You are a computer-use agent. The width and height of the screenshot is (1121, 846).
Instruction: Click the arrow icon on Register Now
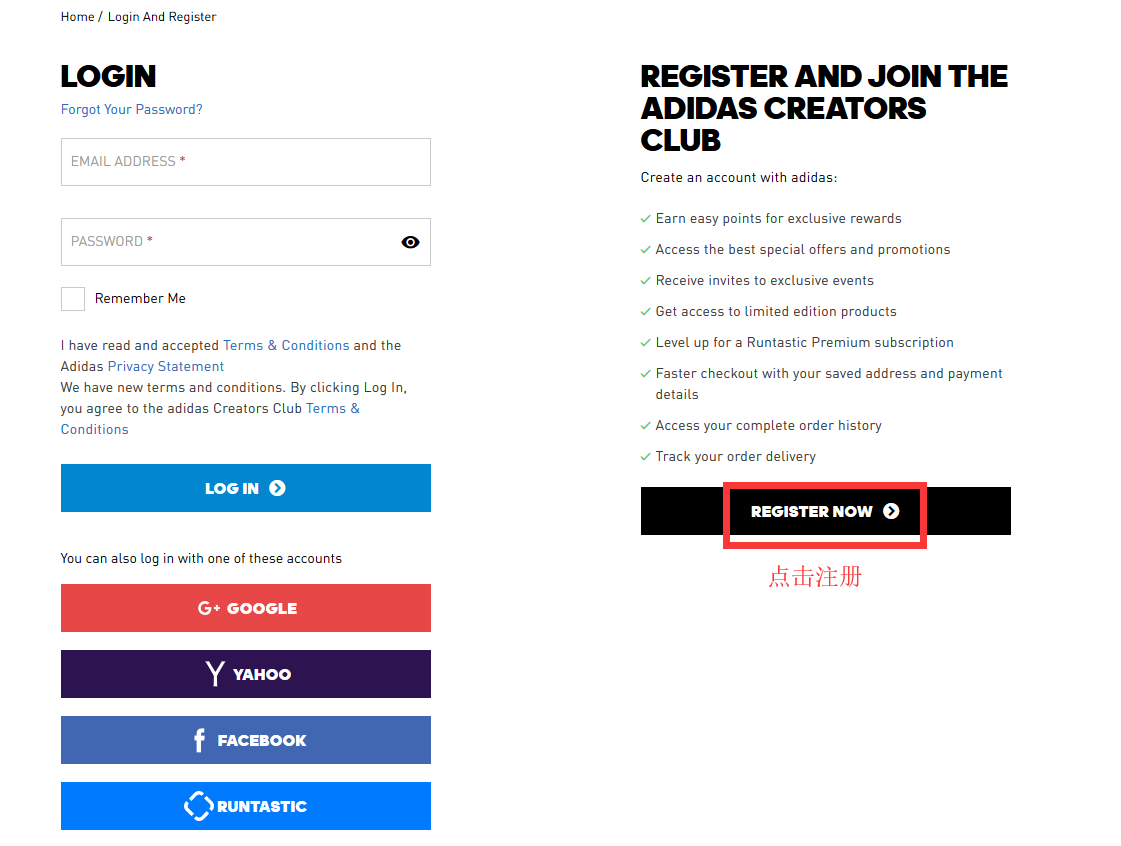click(x=891, y=511)
